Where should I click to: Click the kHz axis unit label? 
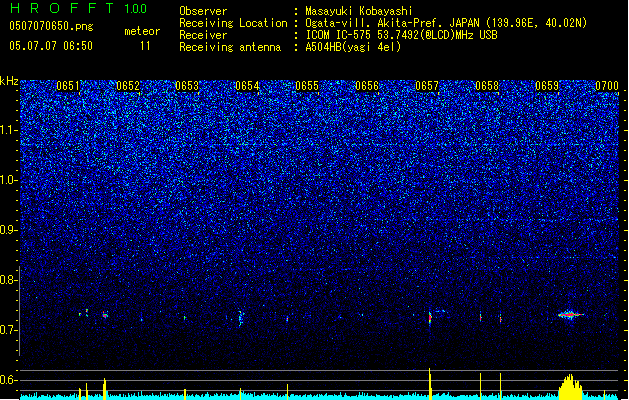(9, 81)
